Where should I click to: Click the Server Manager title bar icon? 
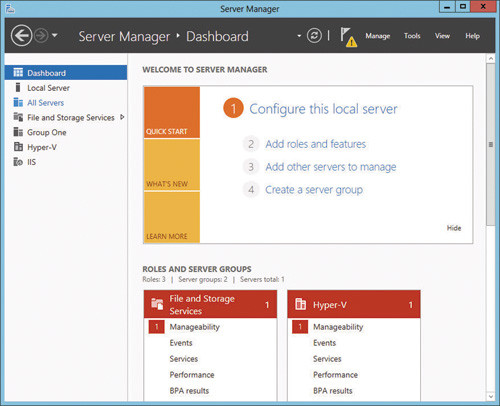tap(10, 9)
